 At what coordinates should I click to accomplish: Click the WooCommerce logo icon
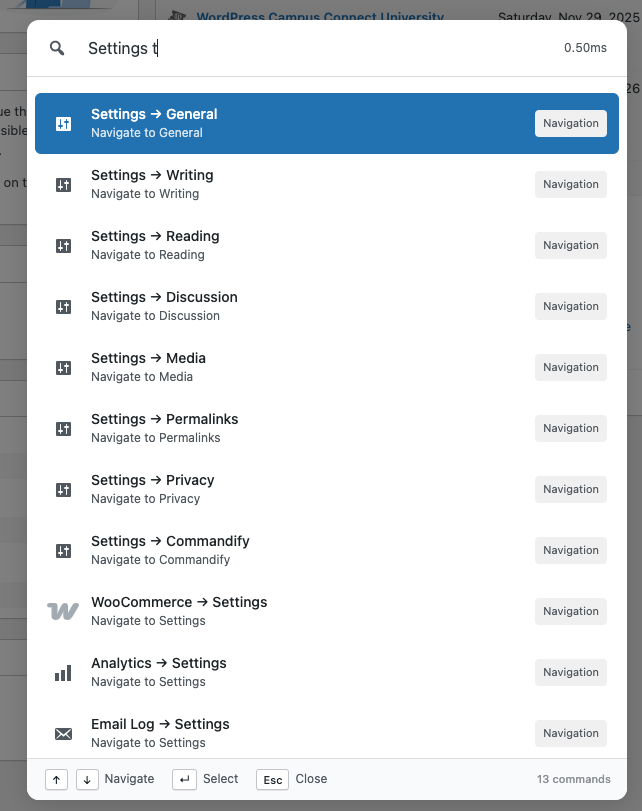pyautogui.click(x=63, y=611)
